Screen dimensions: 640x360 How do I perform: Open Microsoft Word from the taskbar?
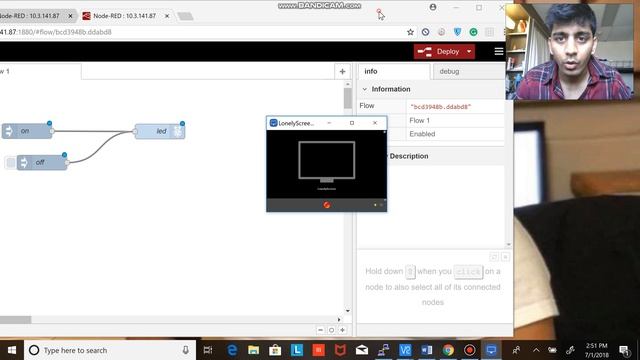pos(427,350)
